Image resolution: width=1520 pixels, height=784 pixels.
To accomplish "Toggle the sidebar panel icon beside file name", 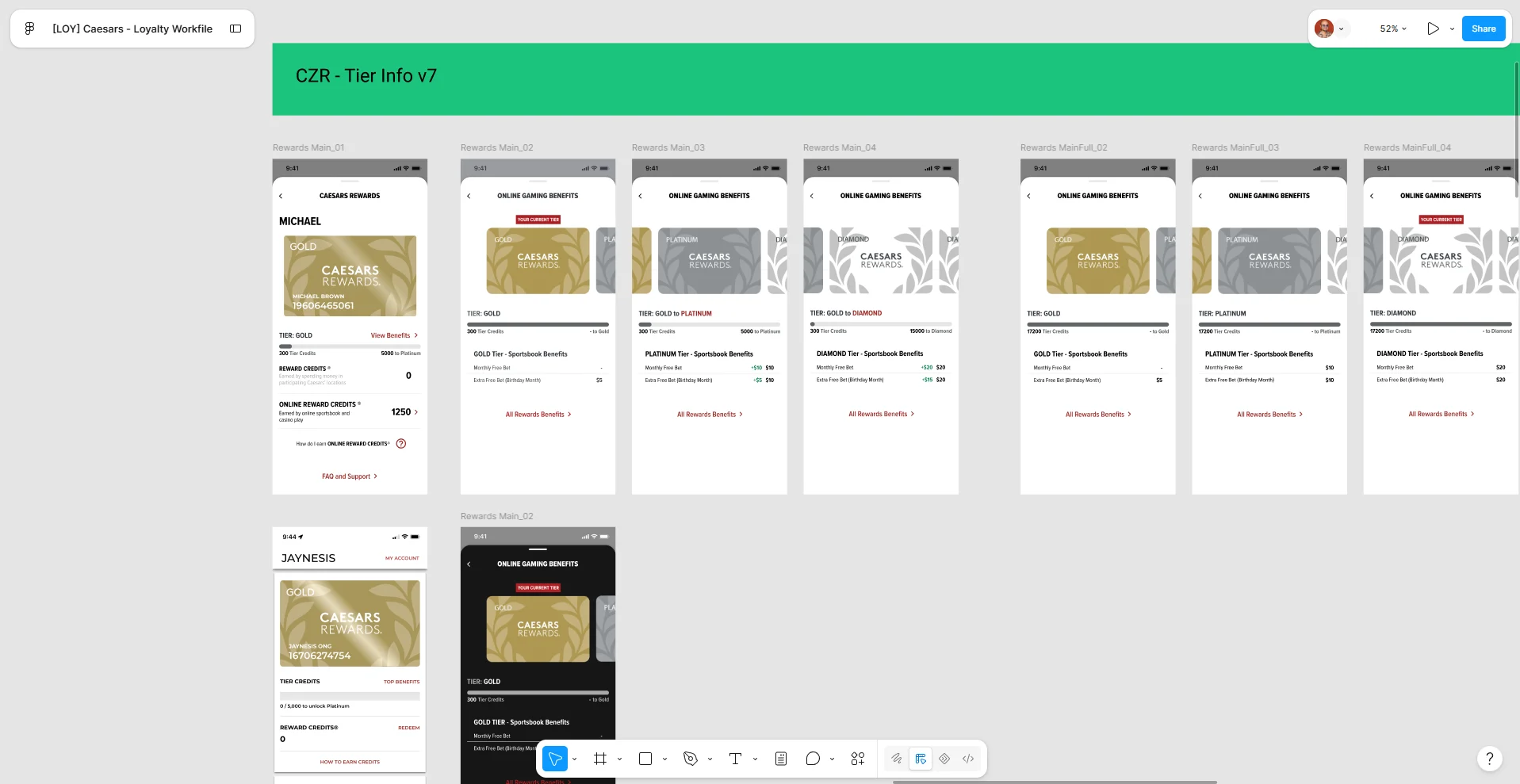I will click(x=235, y=29).
